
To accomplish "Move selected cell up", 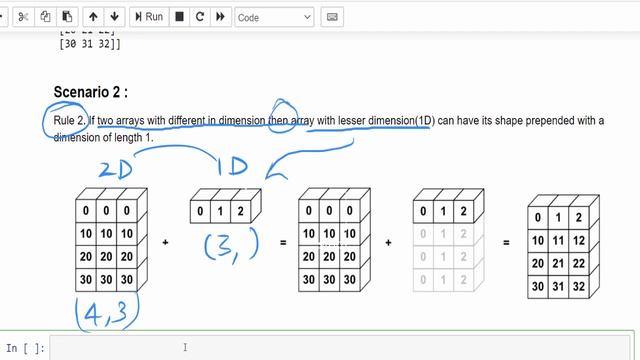I will pyautogui.click(x=93, y=17).
